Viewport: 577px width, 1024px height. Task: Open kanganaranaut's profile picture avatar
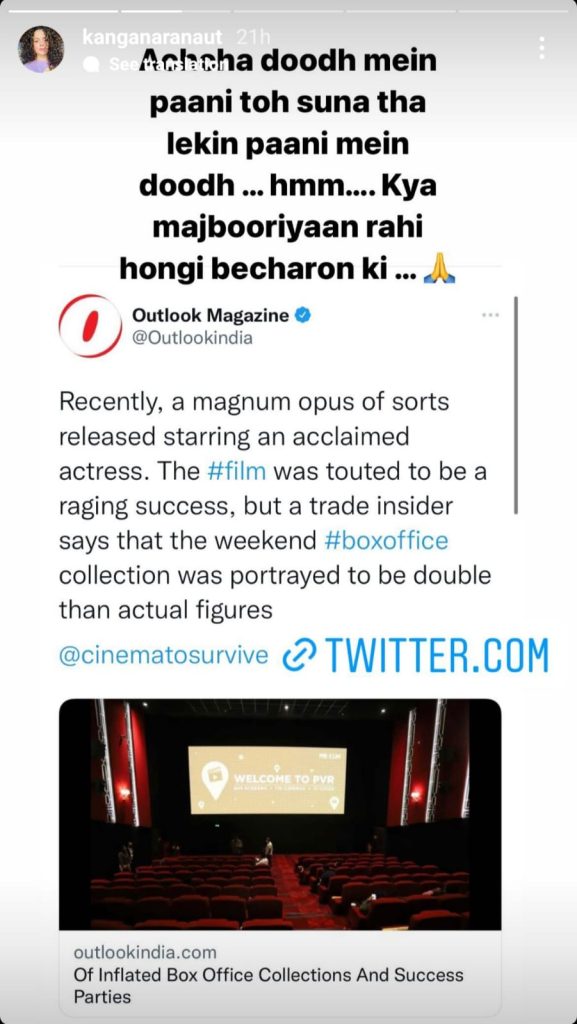pos(40,49)
